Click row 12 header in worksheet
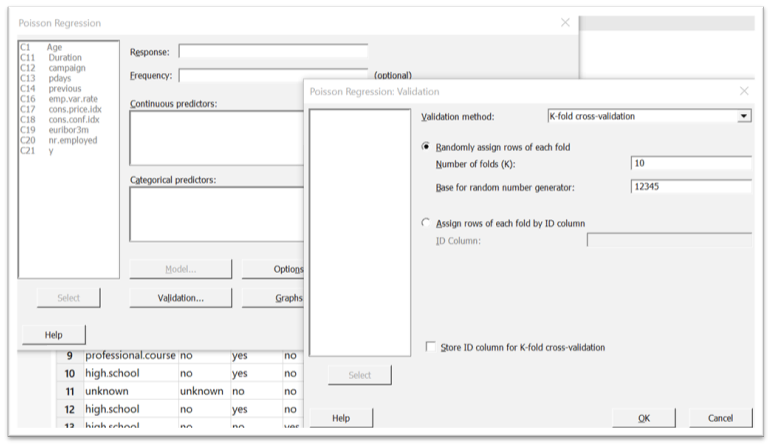The image size is (771, 446). point(69,409)
